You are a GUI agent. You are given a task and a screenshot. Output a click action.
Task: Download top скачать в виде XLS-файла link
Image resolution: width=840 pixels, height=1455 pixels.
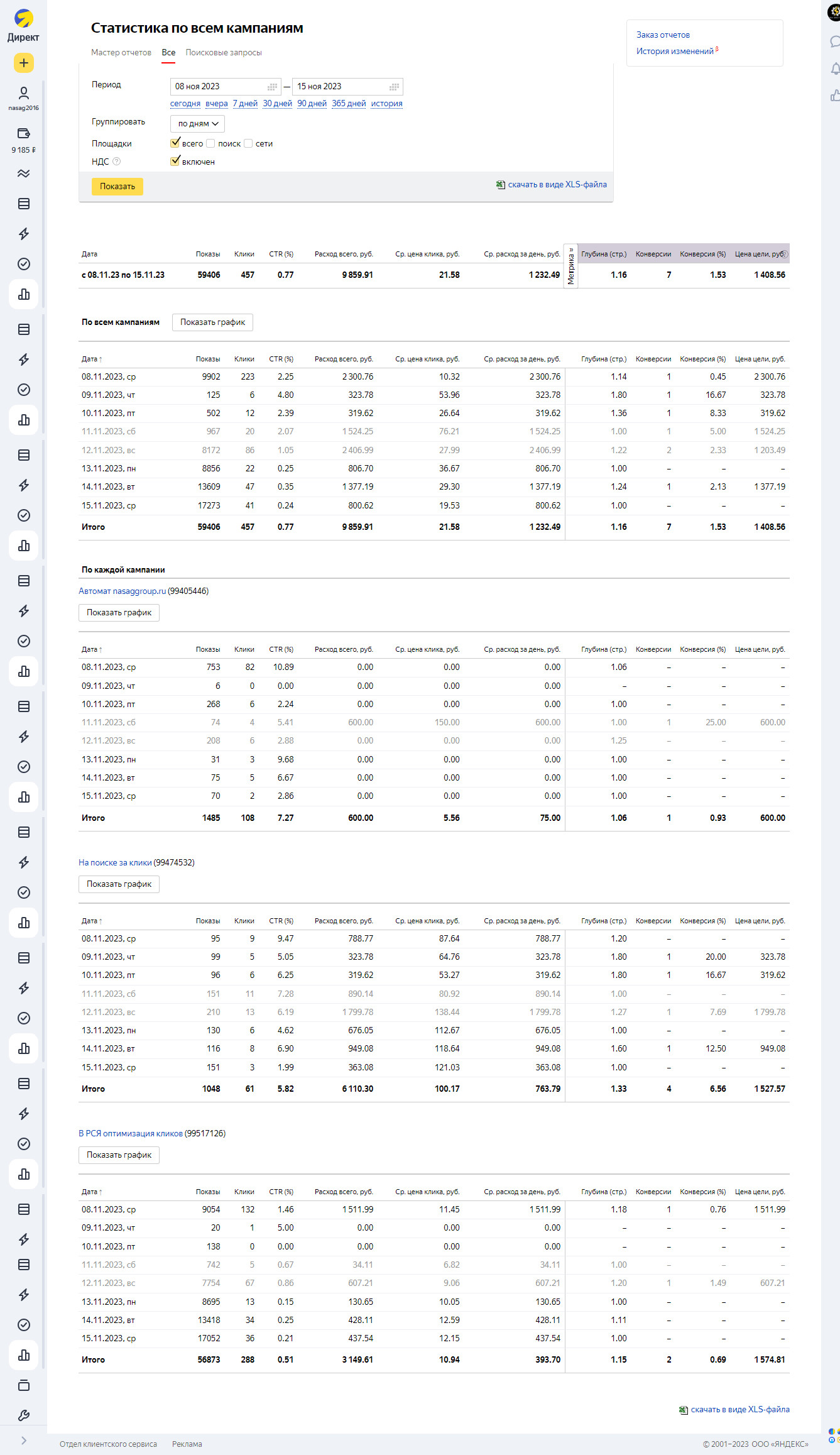coord(557,185)
